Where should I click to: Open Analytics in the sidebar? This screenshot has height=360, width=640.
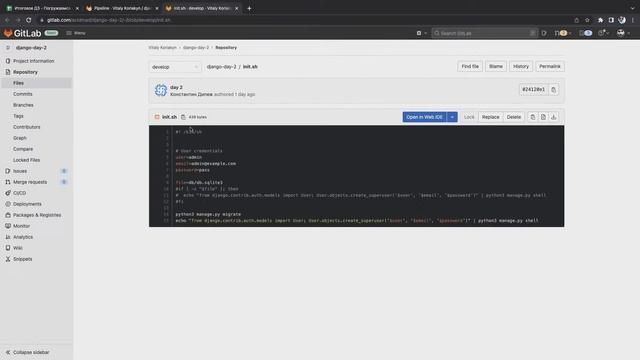click(x=23, y=237)
